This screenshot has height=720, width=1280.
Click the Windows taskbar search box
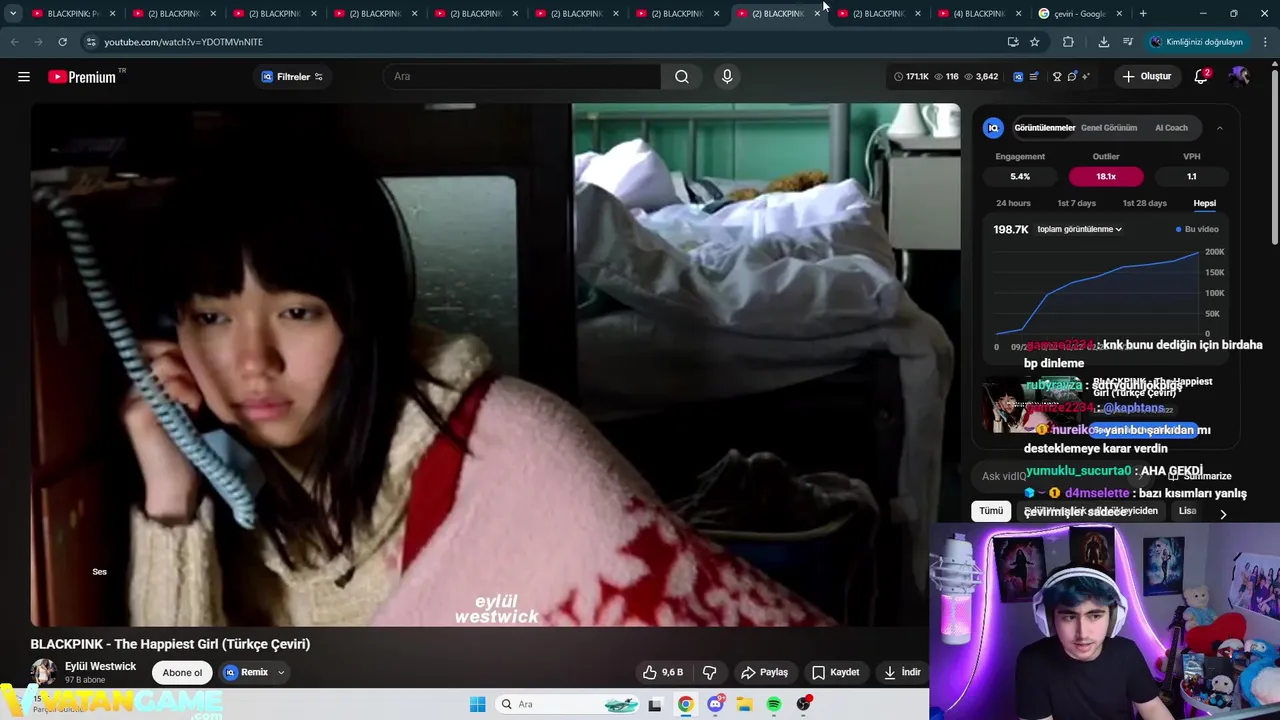pos(569,704)
